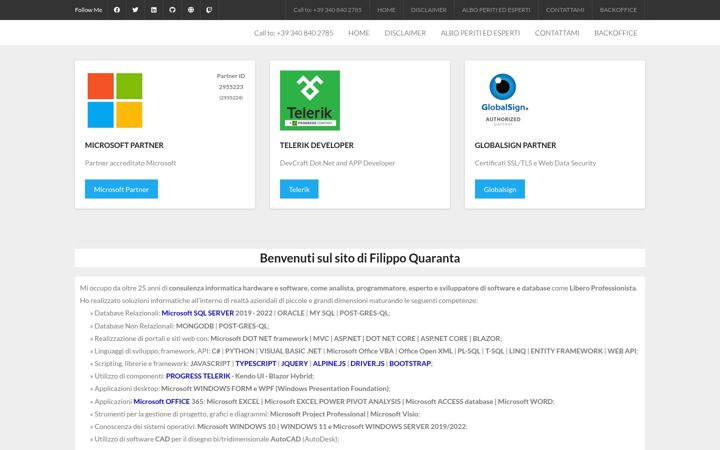Open the BOOTSTRAP link
This screenshot has width=720, height=450.
410,363
